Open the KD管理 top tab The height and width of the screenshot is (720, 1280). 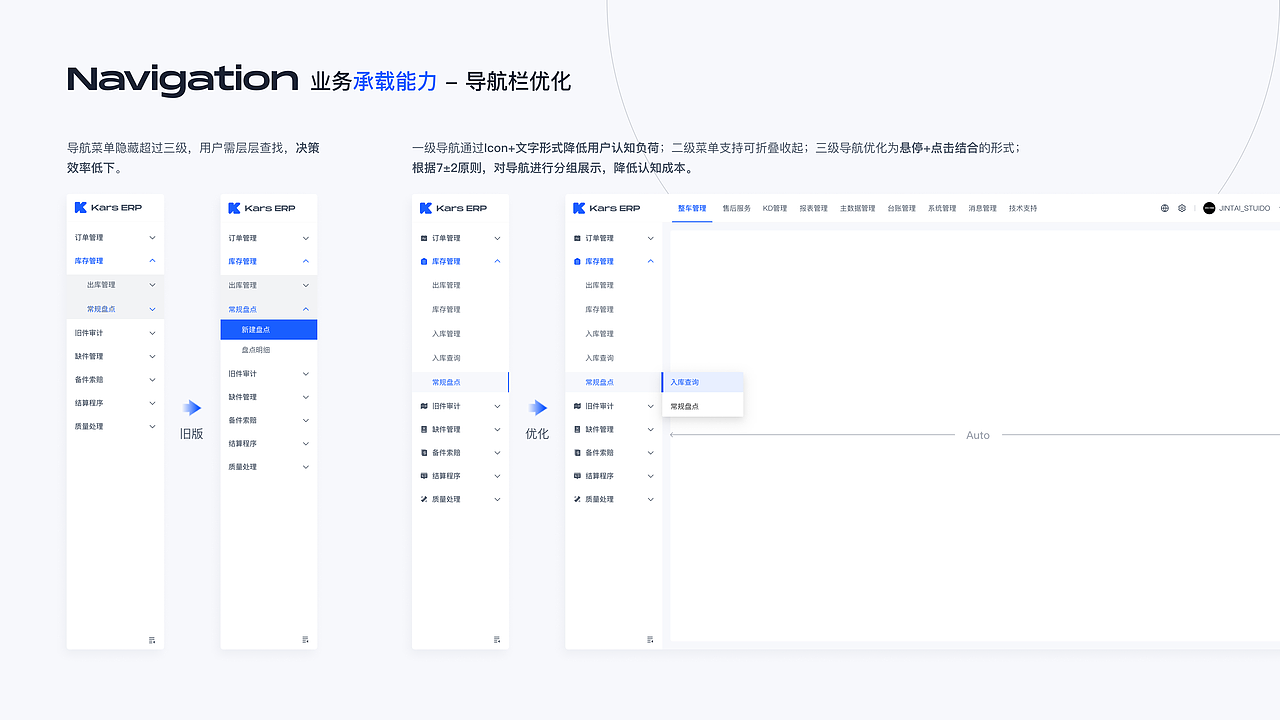(x=775, y=208)
